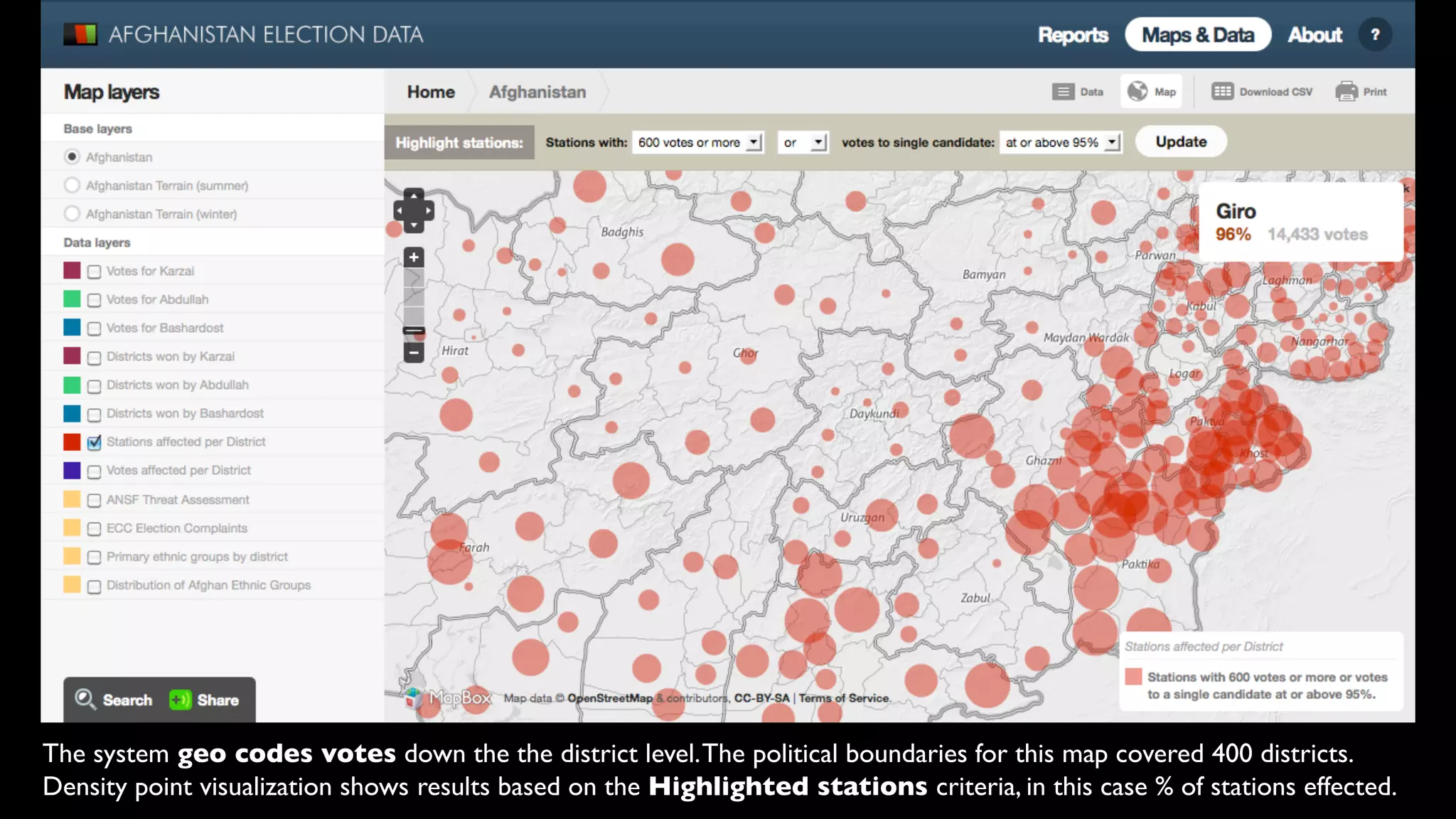Viewport: 1456px width, 819px height.
Task: Zoom in with the plus button
Action: pos(414,257)
